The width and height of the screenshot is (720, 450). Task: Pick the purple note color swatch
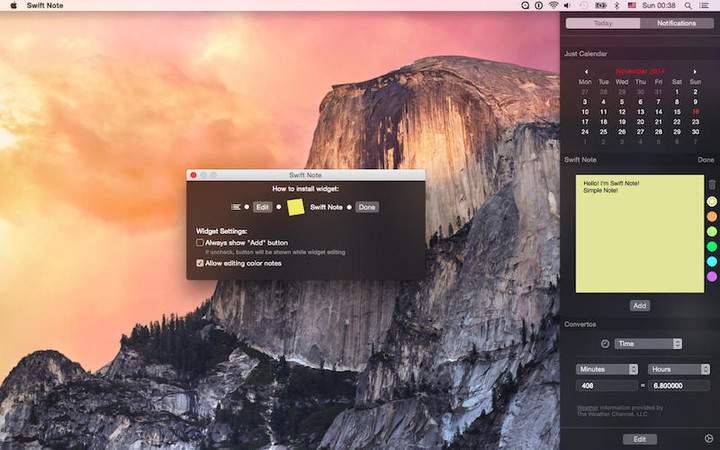[x=712, y=276]
